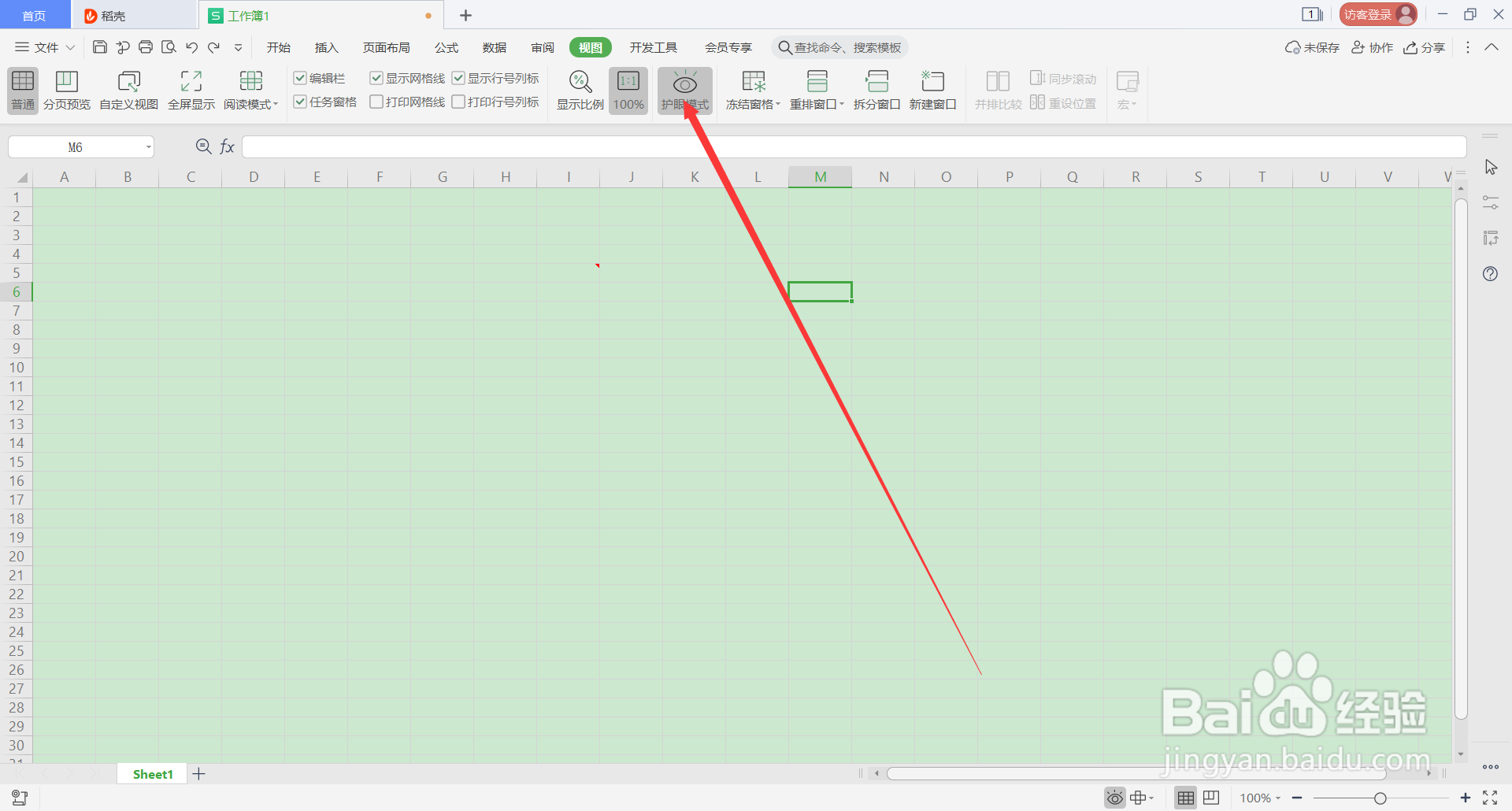Open the 审阅 tab
Screen dimensions: 1512x811
coord(543,47)
